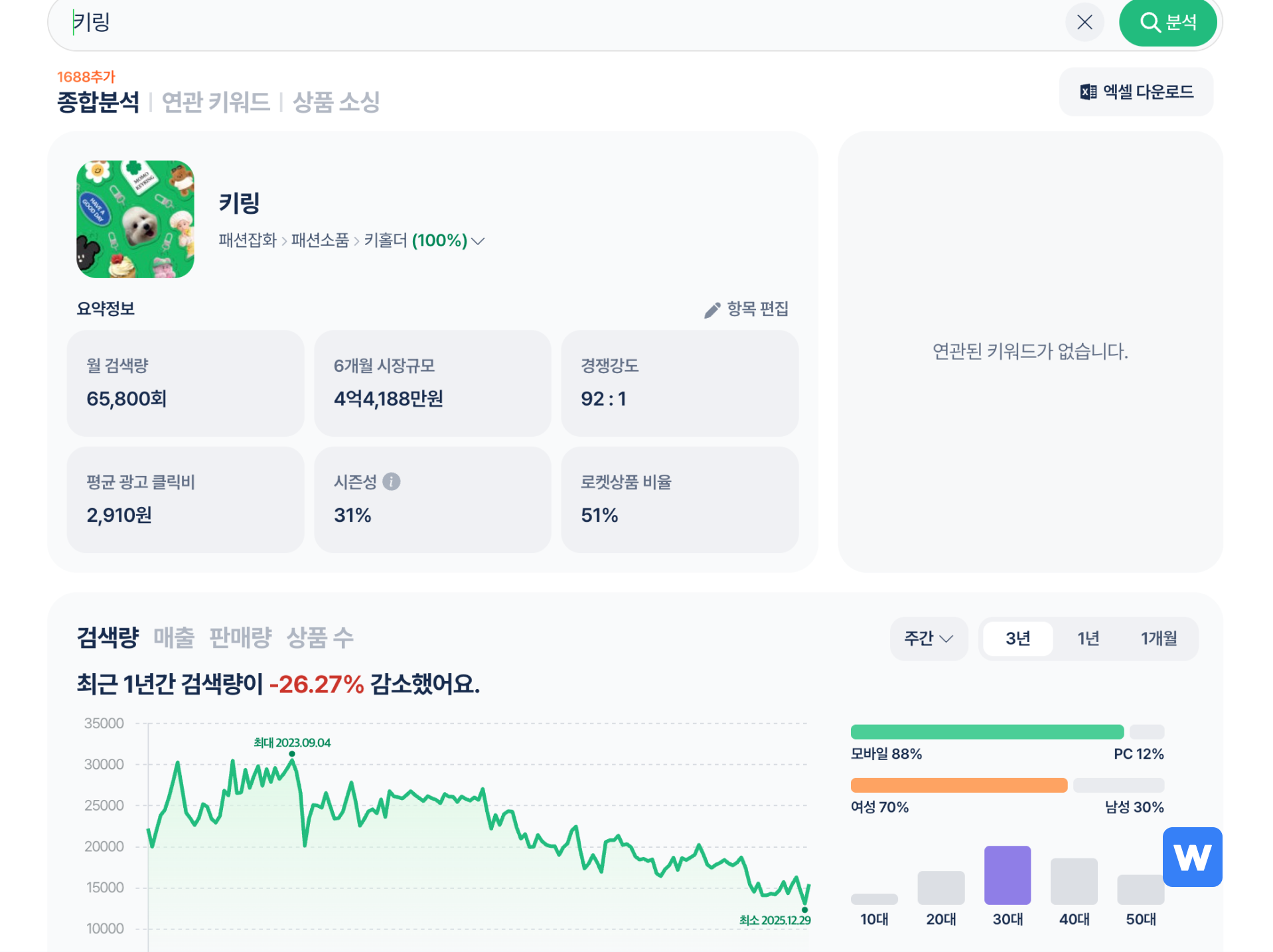Switch to the 연관 키워드 tab
Viewport: 1273px width, 952px height.
pyautogui.click(x=216, y=103)
